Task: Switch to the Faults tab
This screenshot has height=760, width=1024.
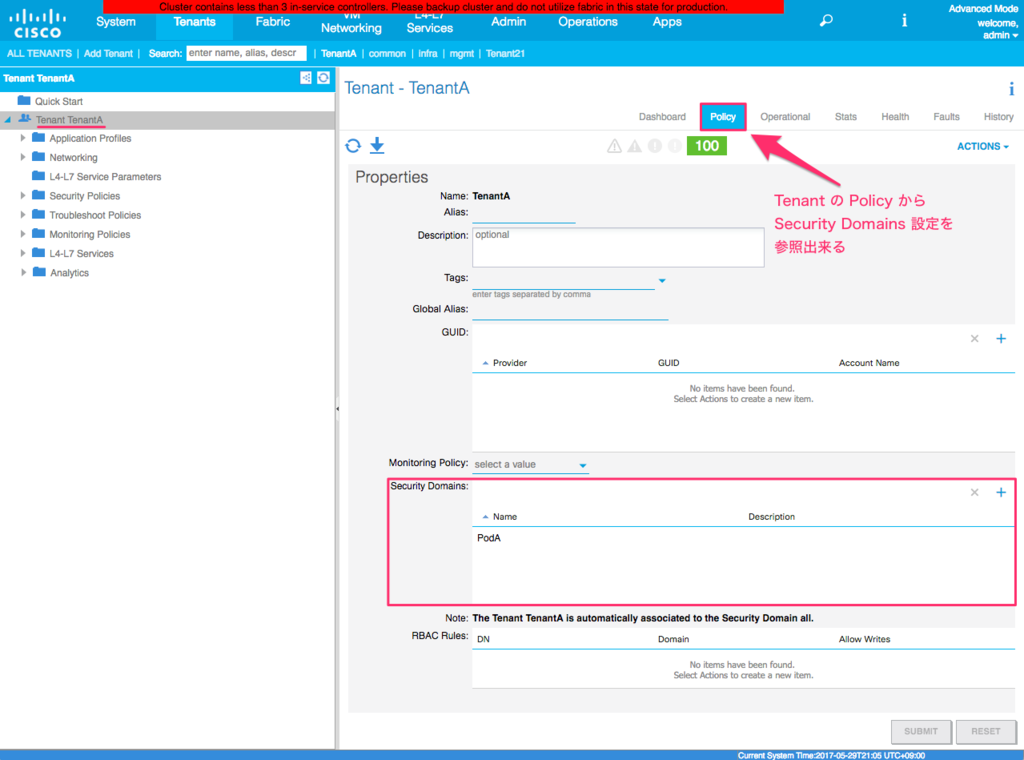Action: click(x=946, y=117)
